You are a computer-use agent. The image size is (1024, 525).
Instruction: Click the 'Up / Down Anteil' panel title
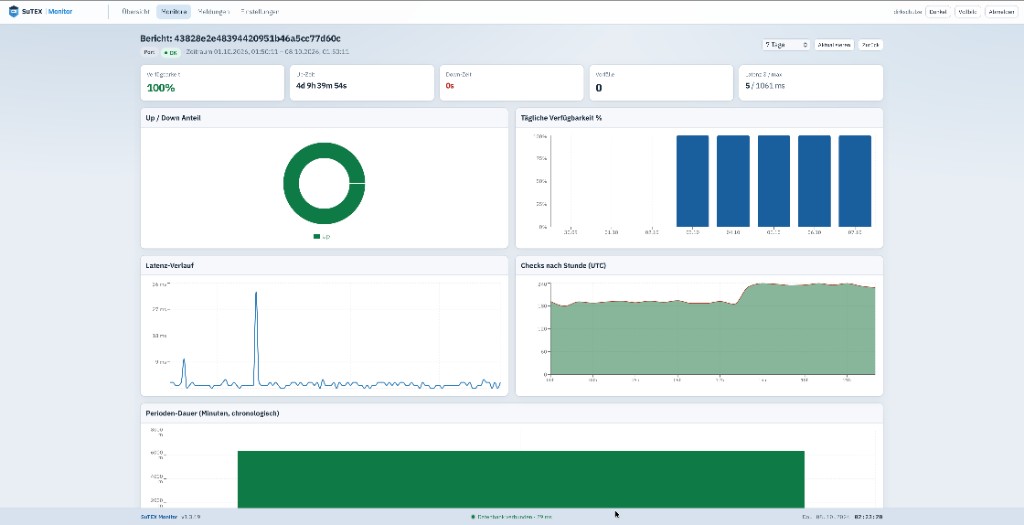tap(173, 118)
